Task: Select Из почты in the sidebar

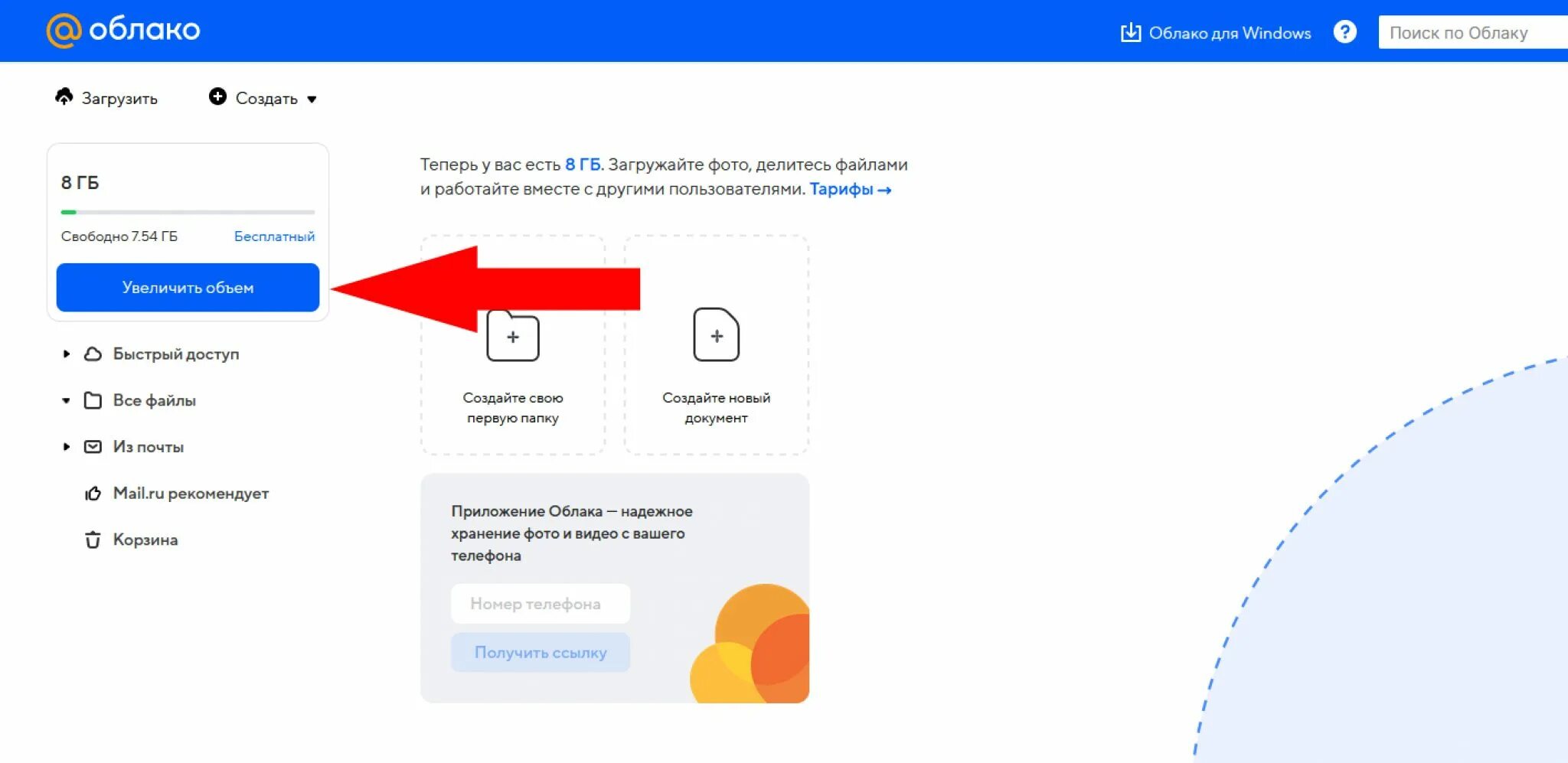Action: tap(149, 447)
